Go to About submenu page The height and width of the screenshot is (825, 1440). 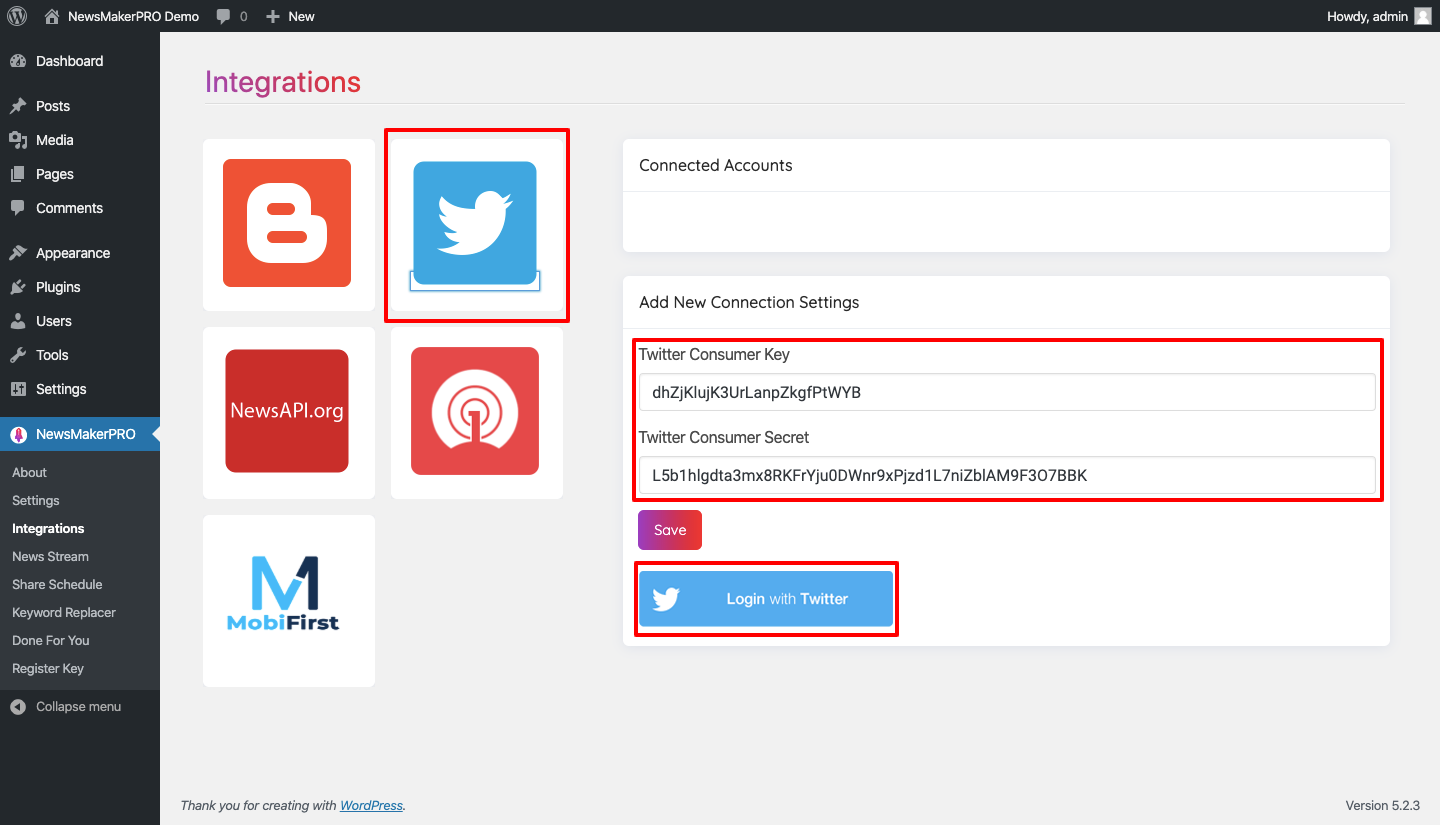click(x=29, y=472)
